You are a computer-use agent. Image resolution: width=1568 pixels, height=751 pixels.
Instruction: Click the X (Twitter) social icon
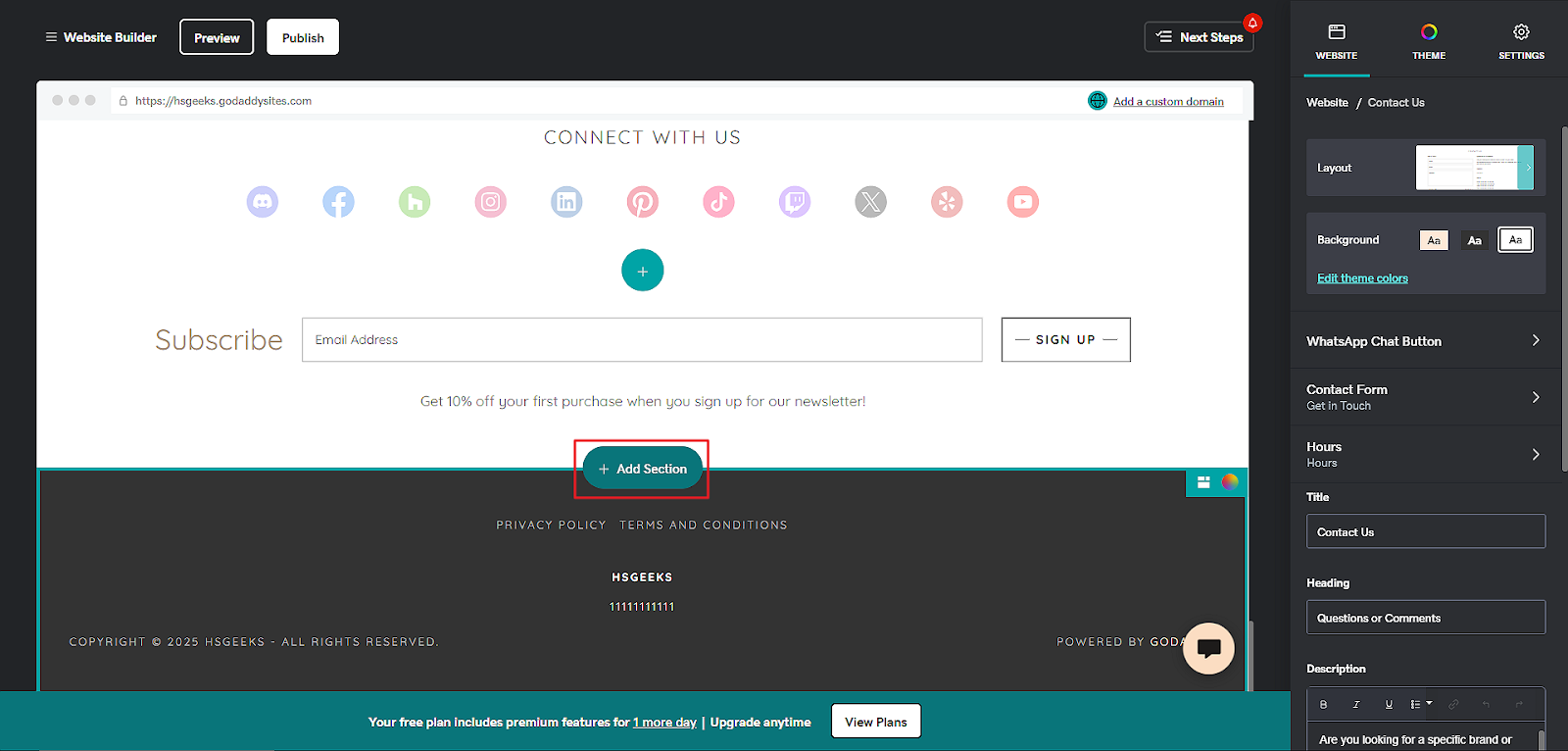click(x=870, y=202)
